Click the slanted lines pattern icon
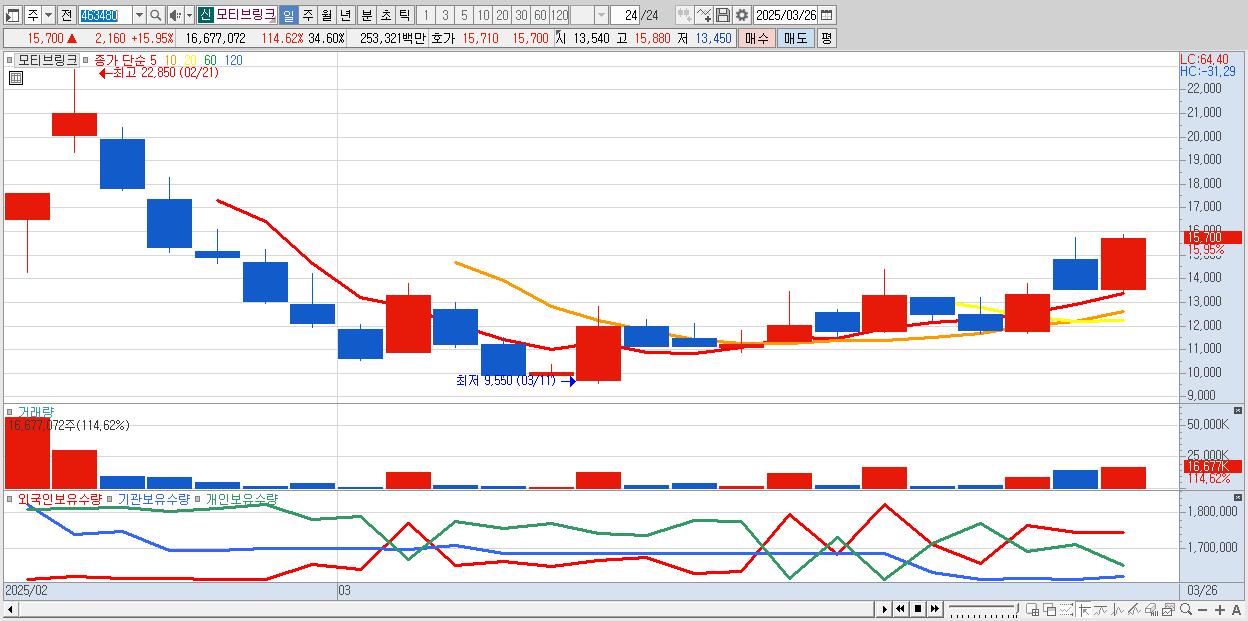 [1134, 609]
